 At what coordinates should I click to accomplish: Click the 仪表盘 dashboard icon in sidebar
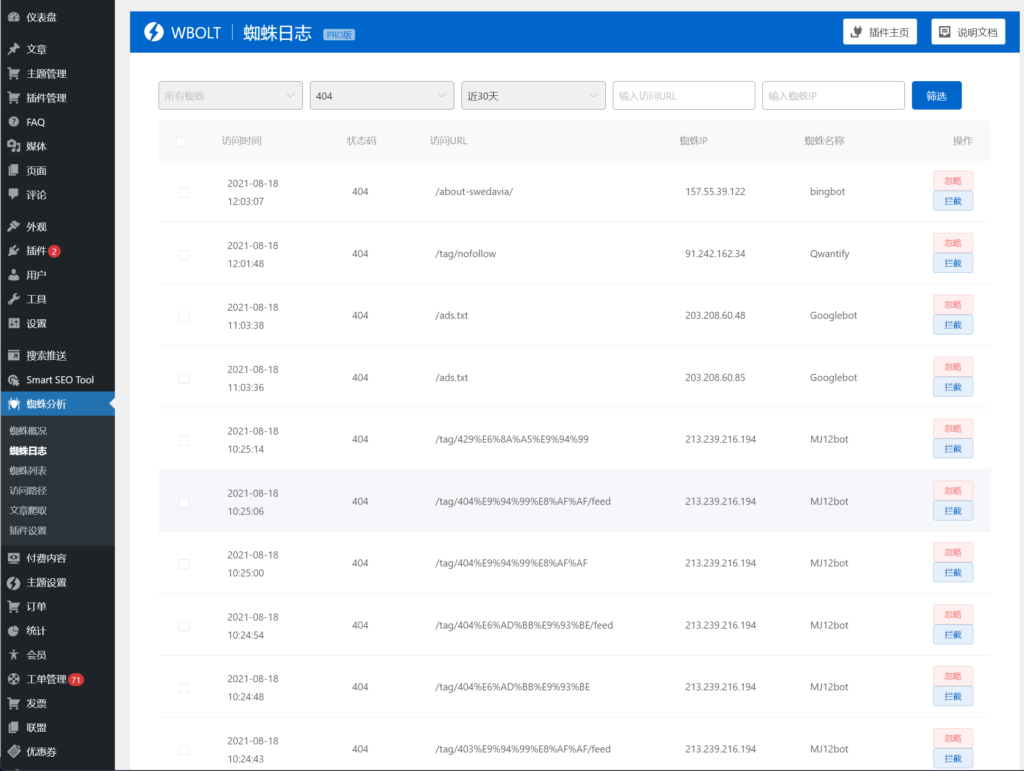tap(13, 17)
